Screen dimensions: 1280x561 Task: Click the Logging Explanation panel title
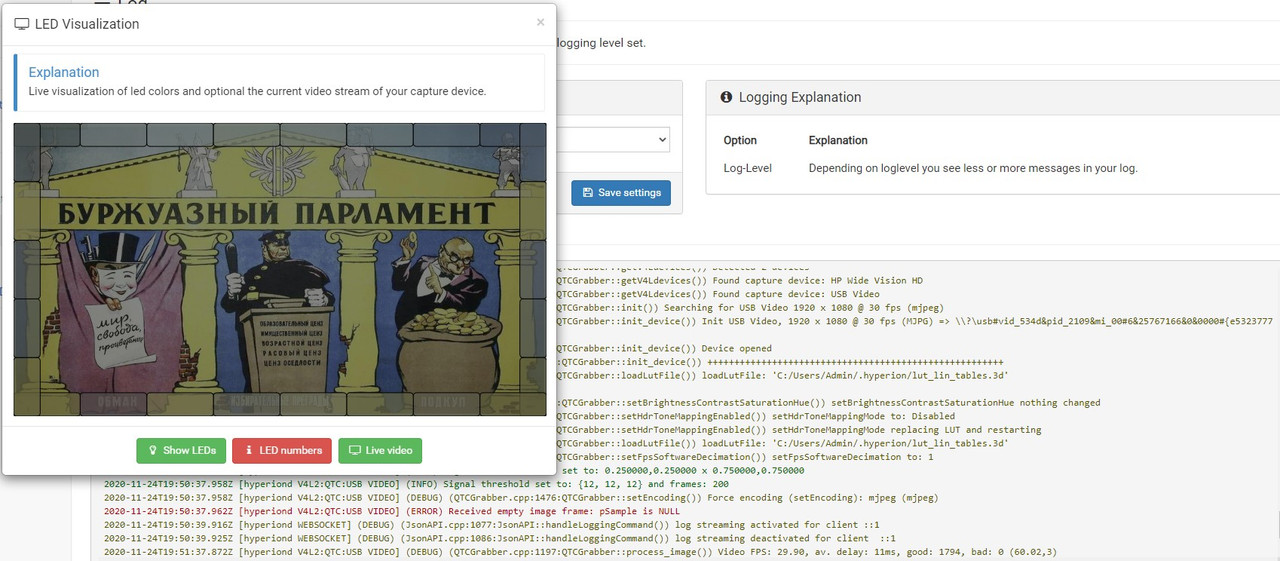(800, 97)
